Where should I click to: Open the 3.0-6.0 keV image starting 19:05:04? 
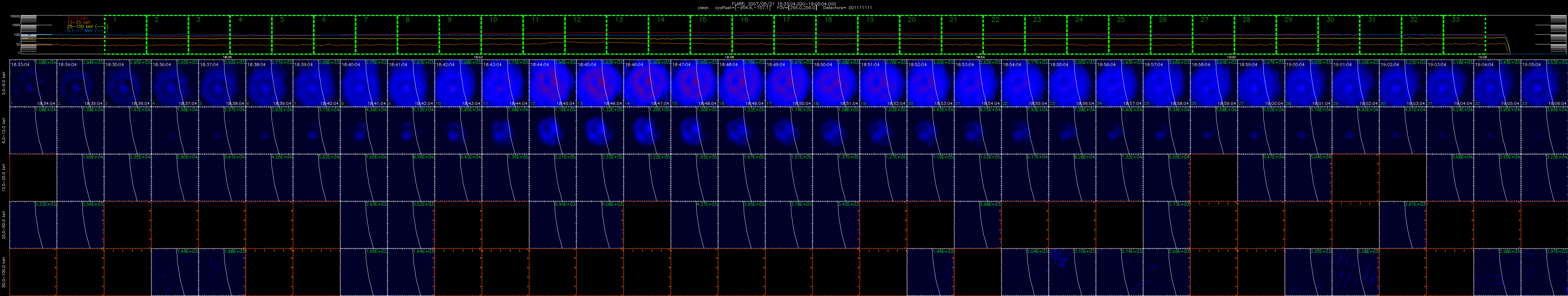click(1545, 83)
